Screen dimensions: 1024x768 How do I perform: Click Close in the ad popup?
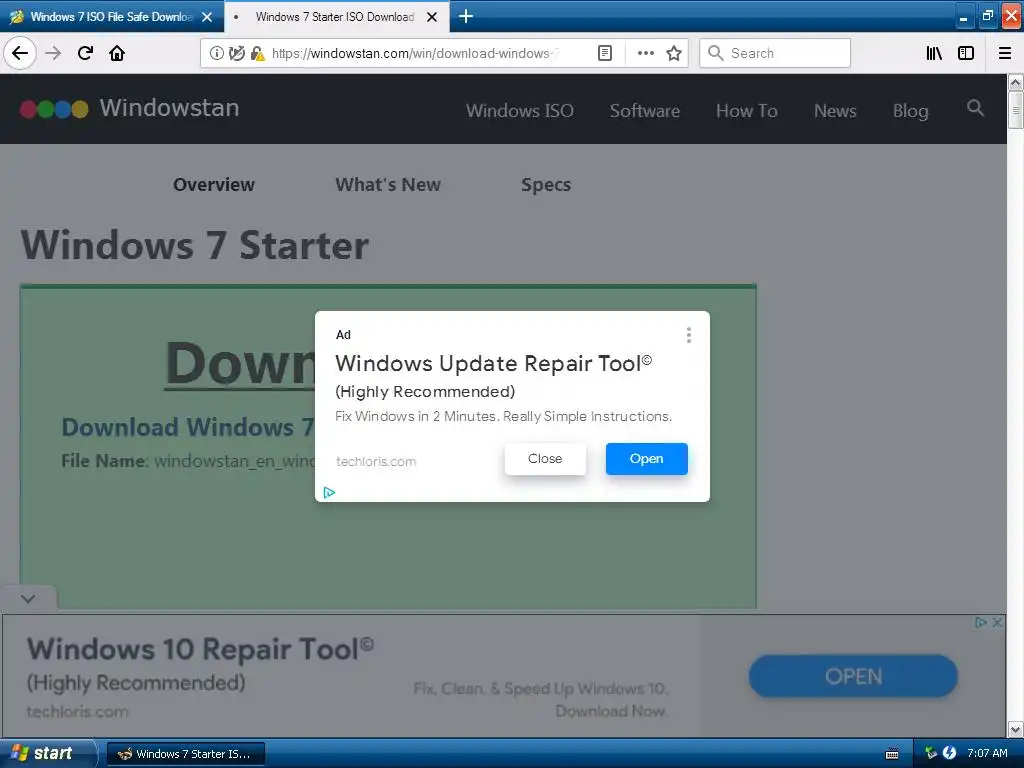(x=545, y=458)
